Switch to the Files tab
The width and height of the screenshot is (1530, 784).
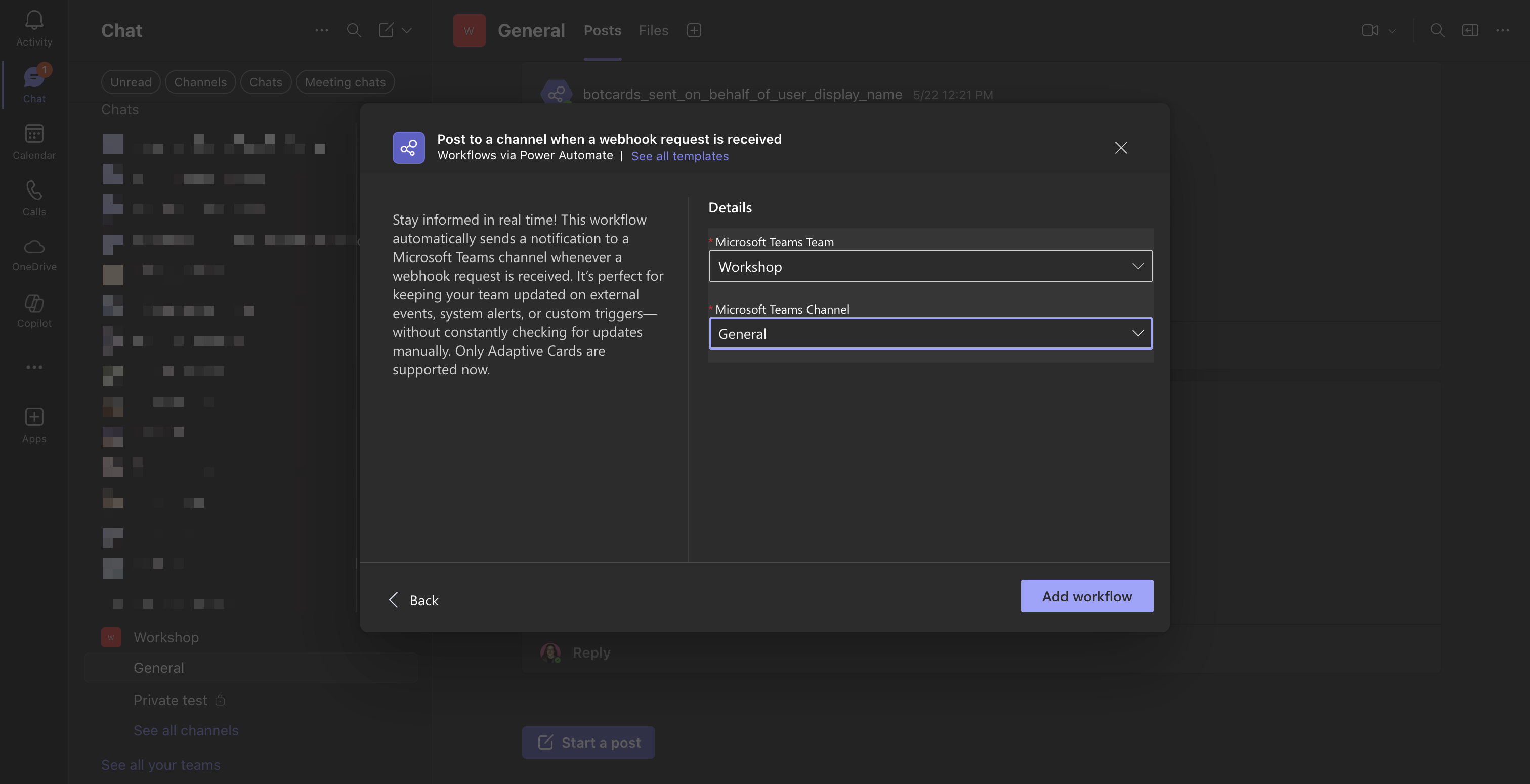click(653, 30)
